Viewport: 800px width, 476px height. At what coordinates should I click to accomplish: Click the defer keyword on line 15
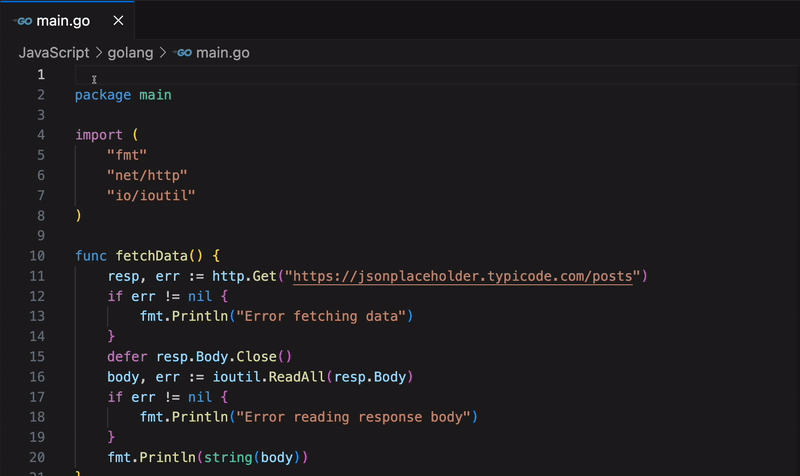pos(127,356)
